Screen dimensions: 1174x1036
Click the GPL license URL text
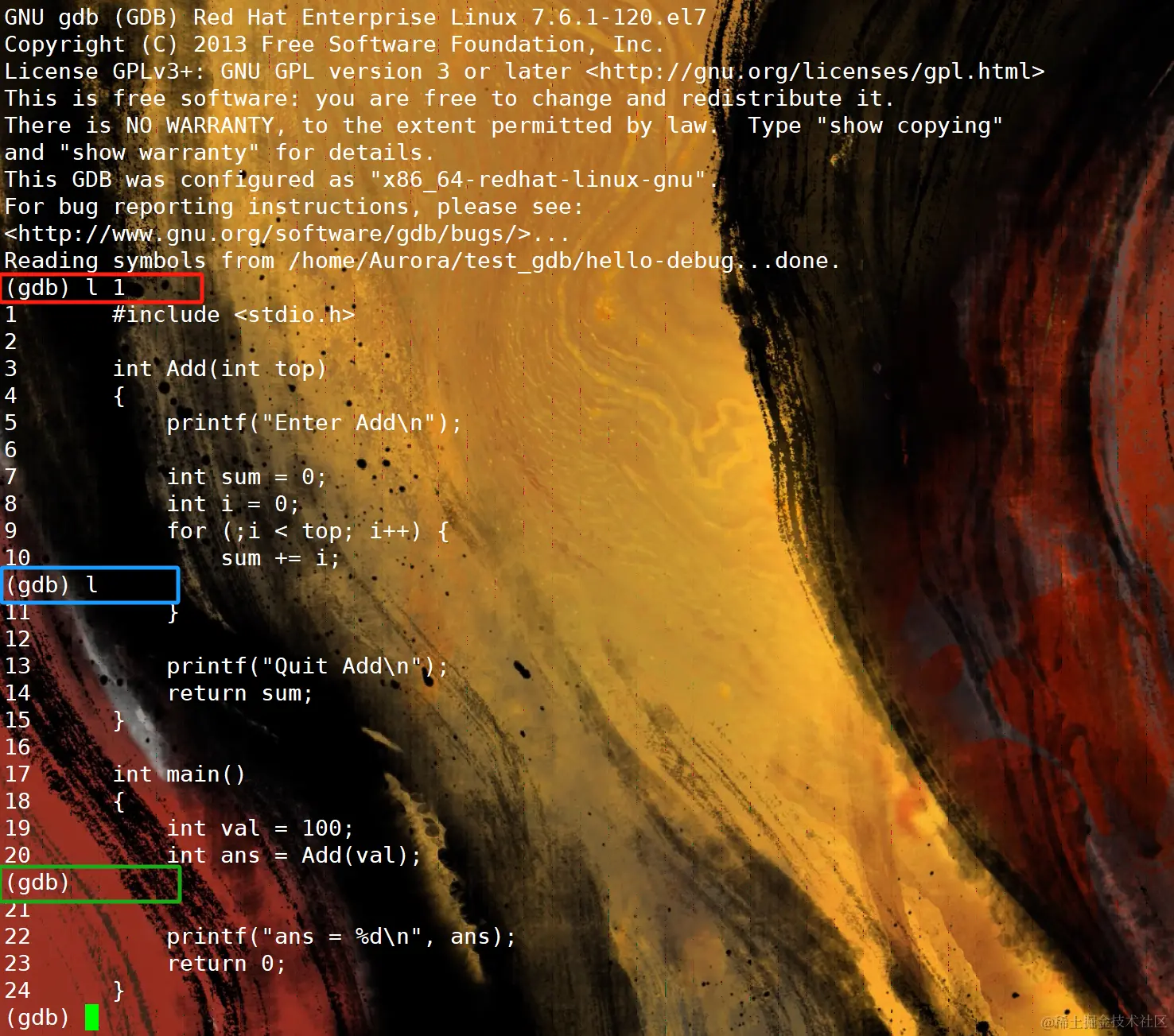[815, 72]
